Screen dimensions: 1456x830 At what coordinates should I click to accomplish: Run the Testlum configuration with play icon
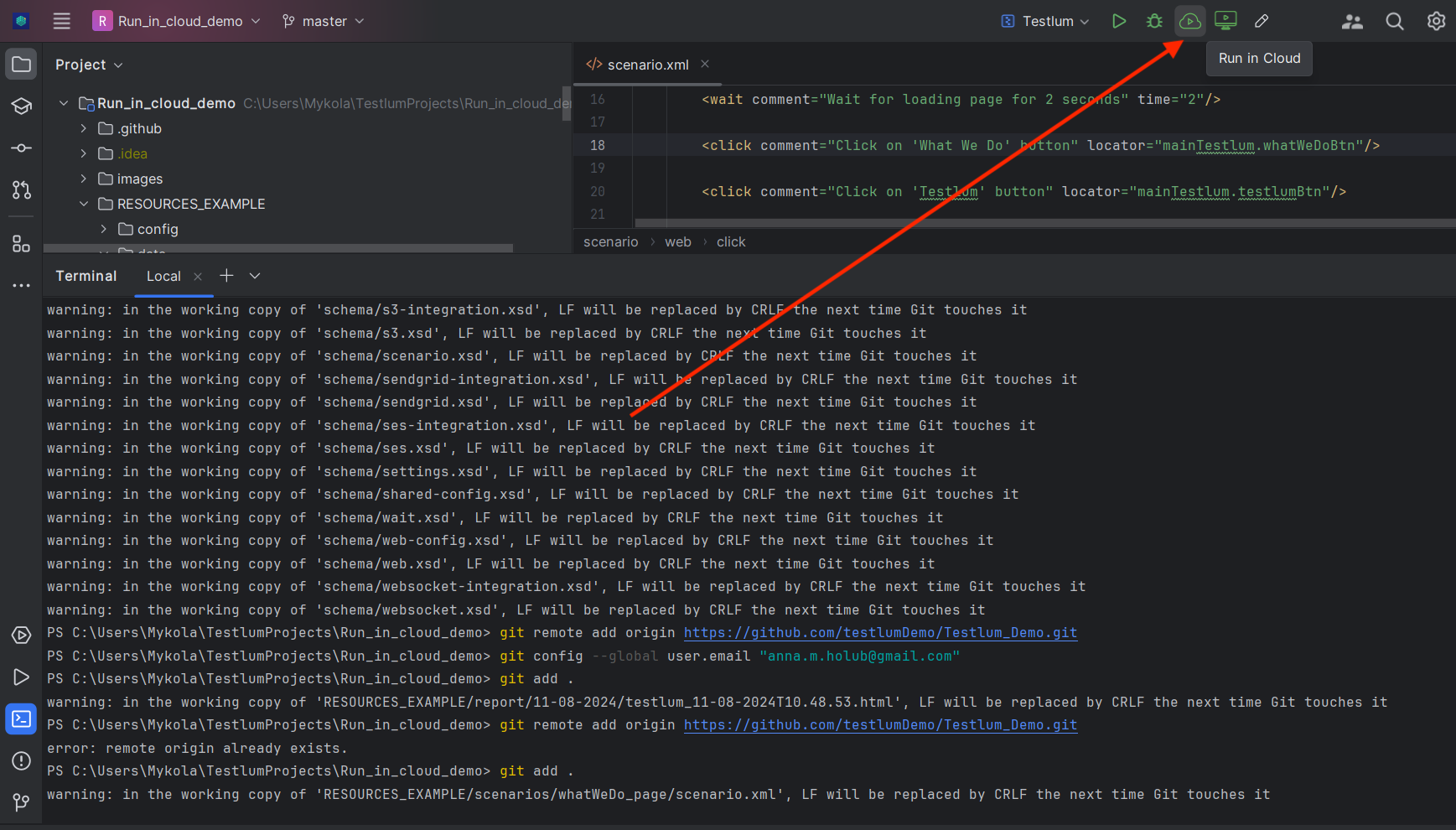point(1118,21)
